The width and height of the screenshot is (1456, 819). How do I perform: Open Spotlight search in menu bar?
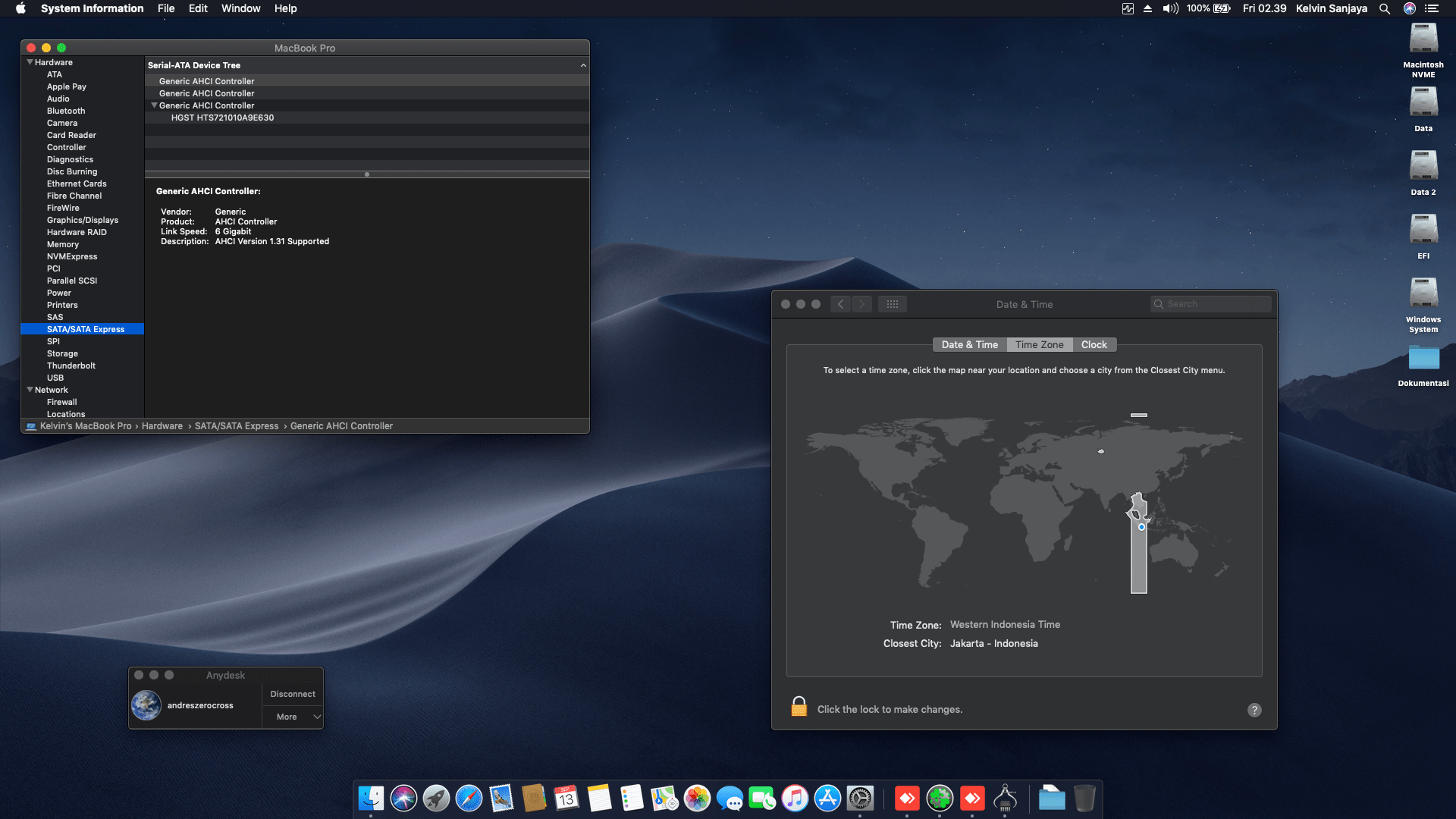point(1384,8)
